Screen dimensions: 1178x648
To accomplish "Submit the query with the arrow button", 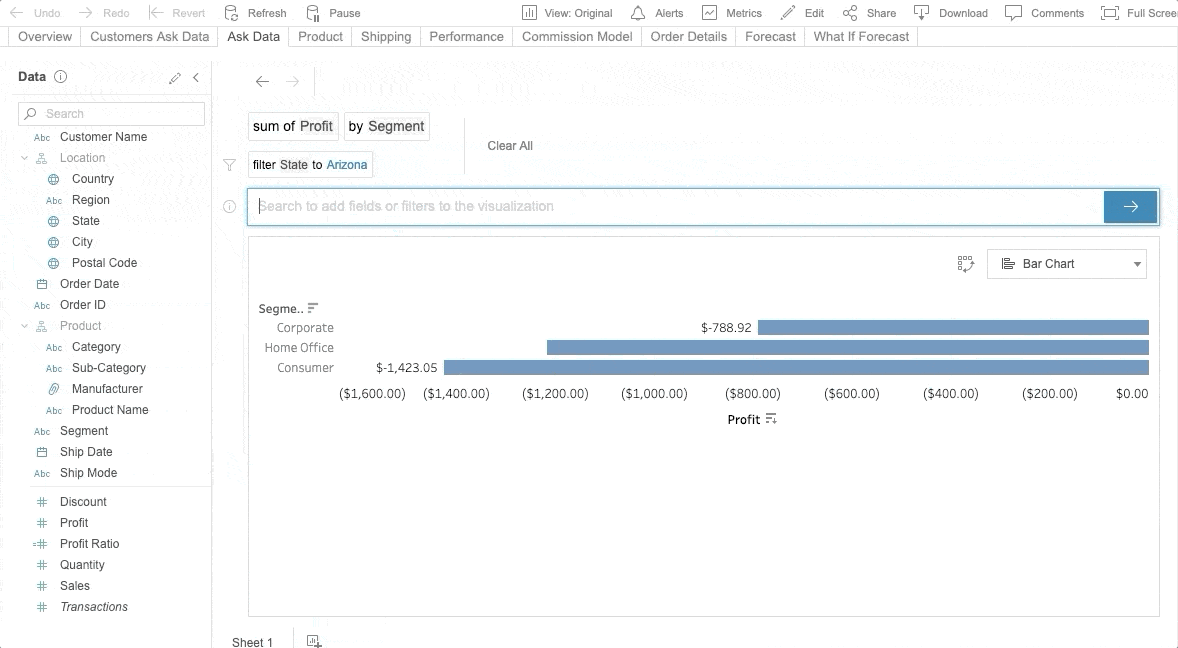I will [x=1130, y=207].
